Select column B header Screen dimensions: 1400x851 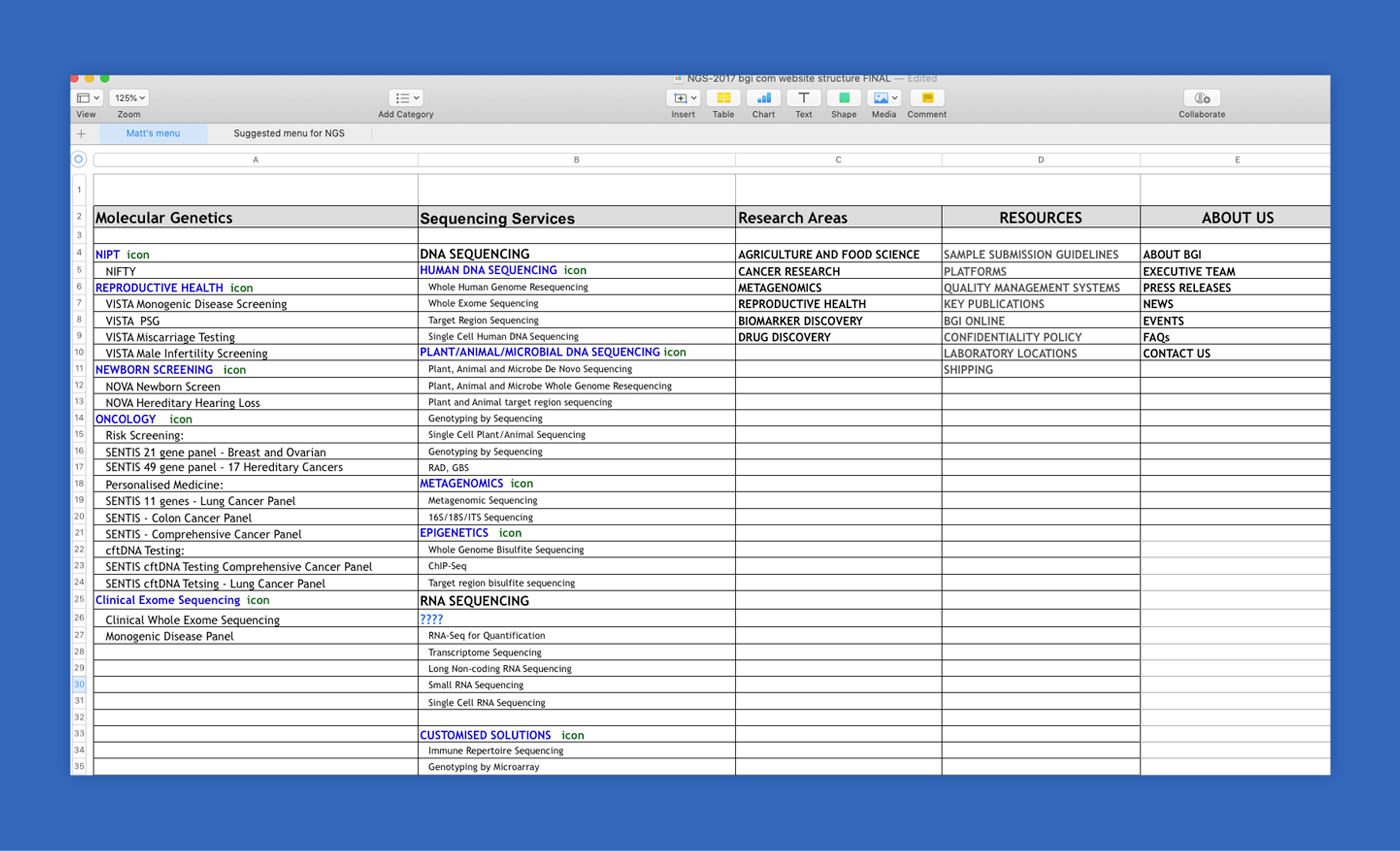pos(577,160)
